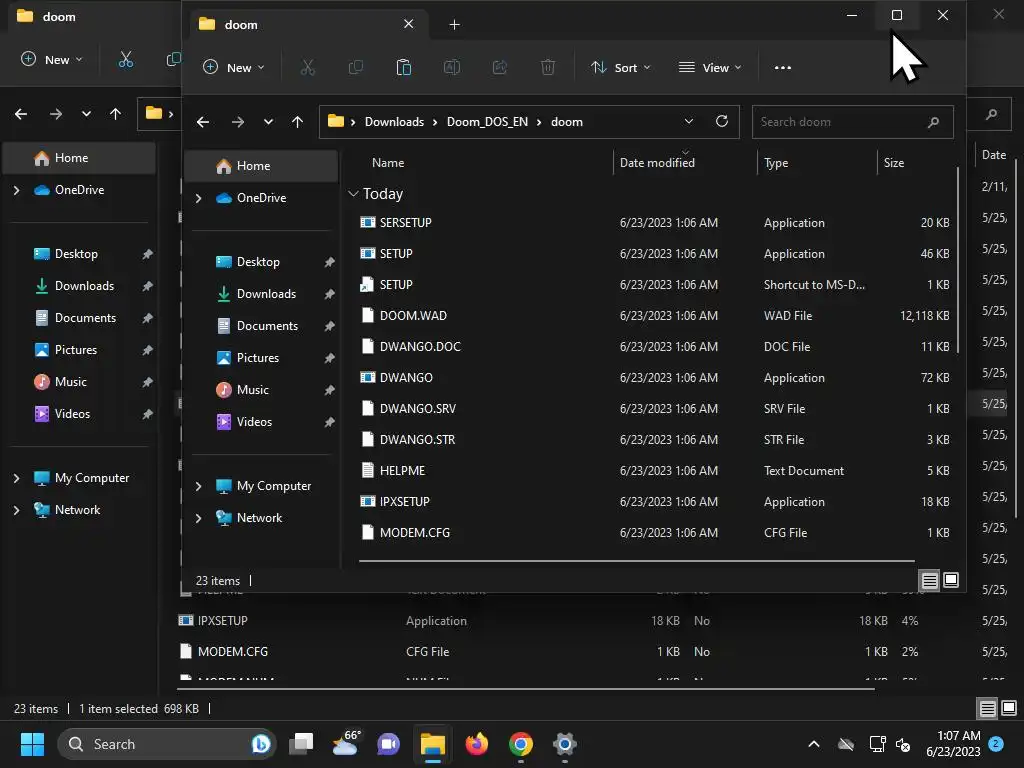Open recent locations chevron in front window
Viewport: 1024px width, 768px height.
pos(268,122)
